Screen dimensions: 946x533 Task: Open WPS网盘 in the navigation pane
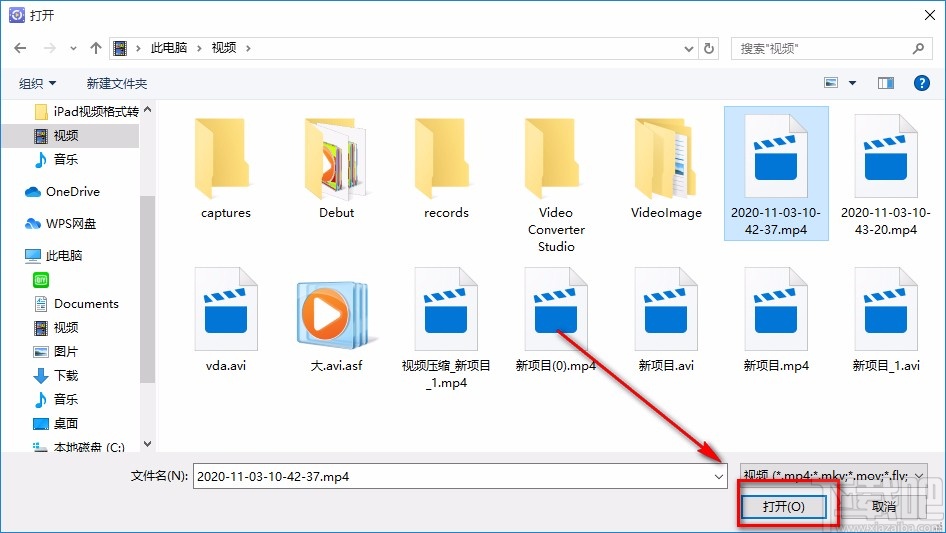tap(60, 224)
